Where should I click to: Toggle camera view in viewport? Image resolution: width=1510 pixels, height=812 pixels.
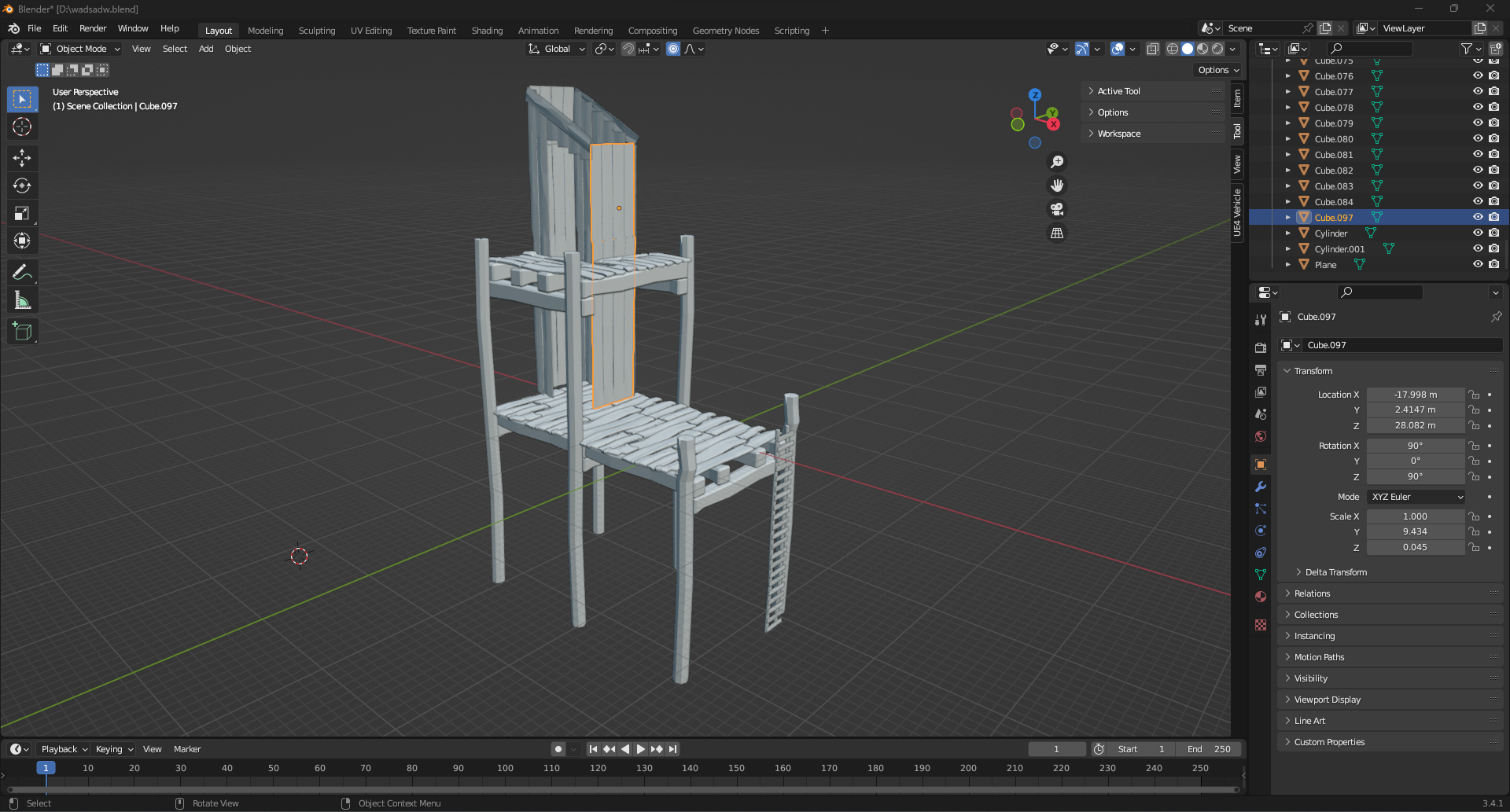(x=1057, y=209)
